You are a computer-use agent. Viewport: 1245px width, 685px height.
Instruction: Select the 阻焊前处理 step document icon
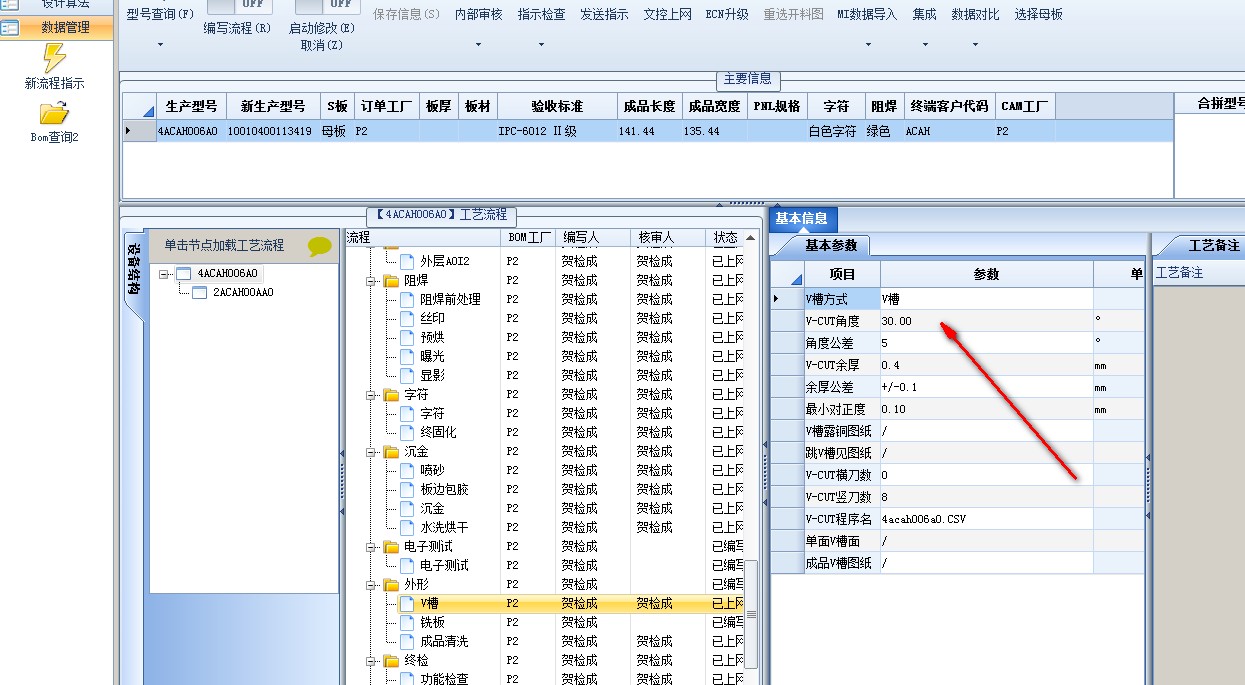[x=407, y=300]
